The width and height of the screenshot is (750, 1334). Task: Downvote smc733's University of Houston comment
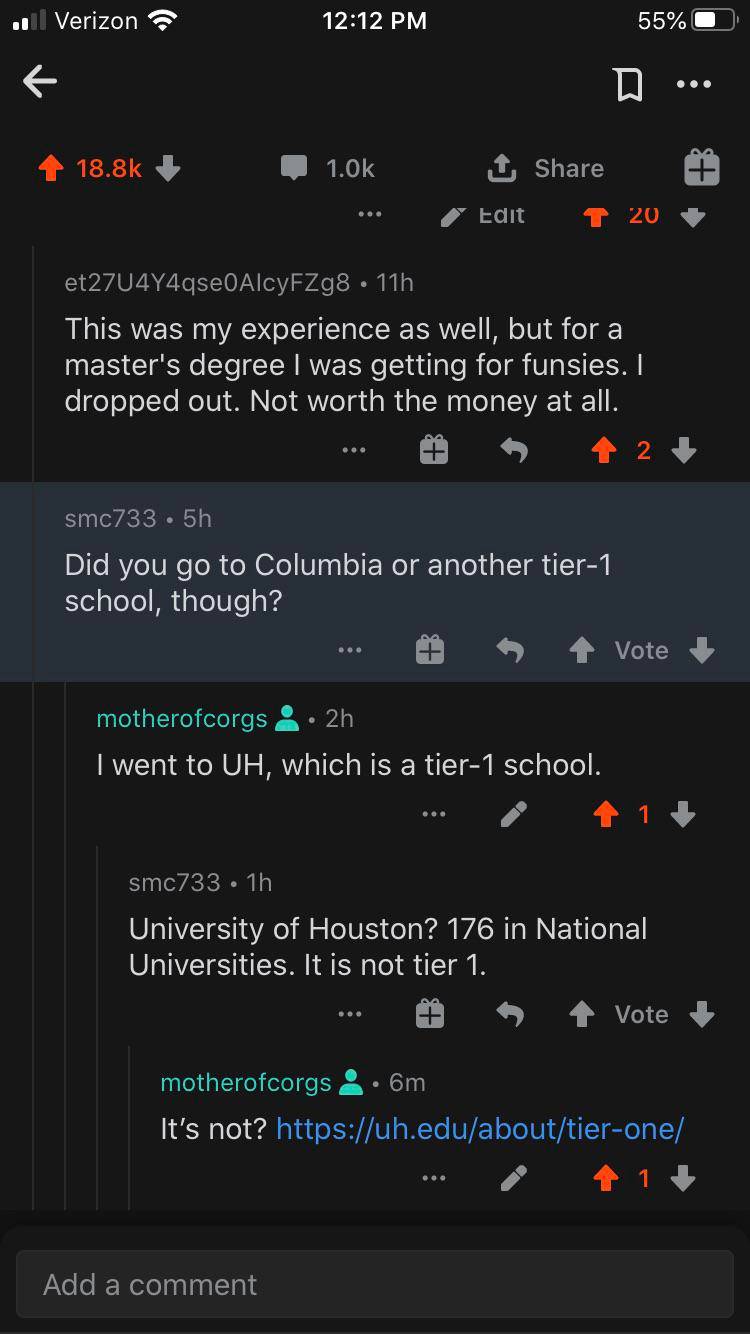click(702, 1015)
